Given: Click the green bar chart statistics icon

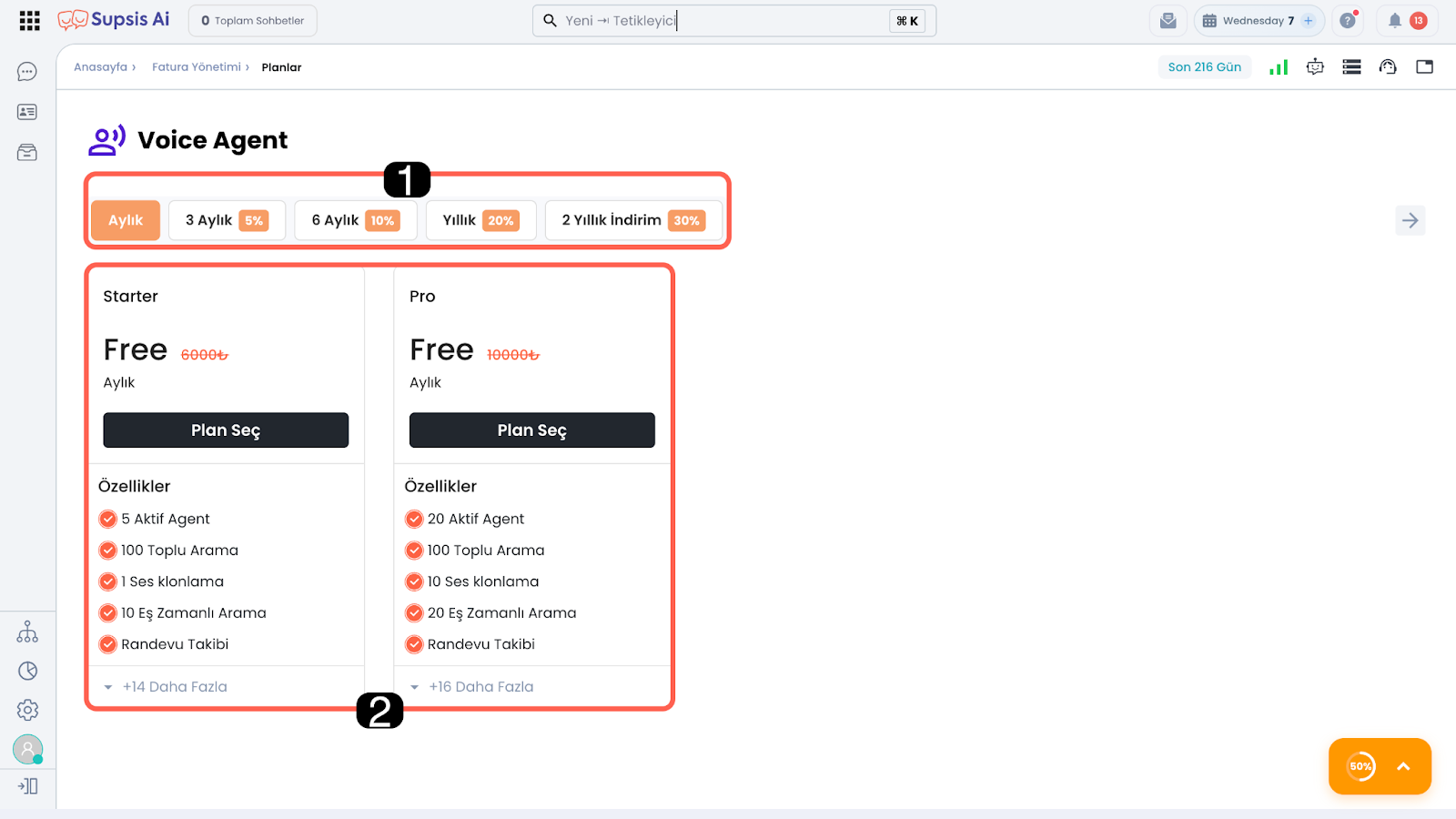Looking at the screenshot, I should point(1279,66).
